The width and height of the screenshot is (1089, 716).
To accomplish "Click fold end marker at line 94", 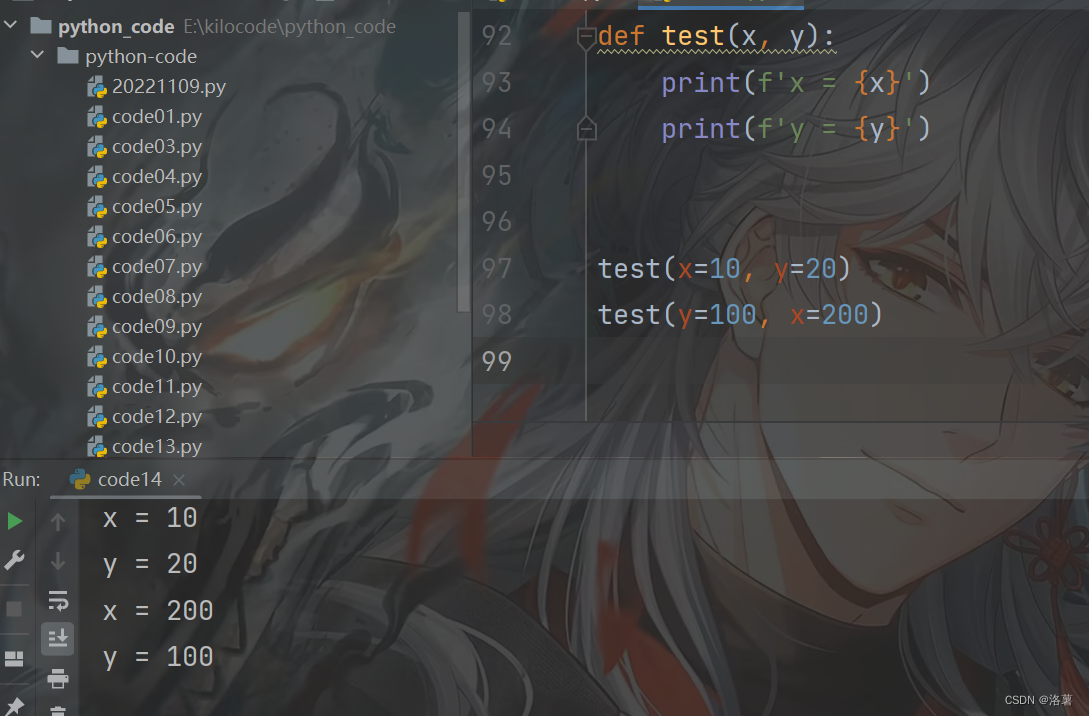I will pyautogui.click(x=586, y=129).
